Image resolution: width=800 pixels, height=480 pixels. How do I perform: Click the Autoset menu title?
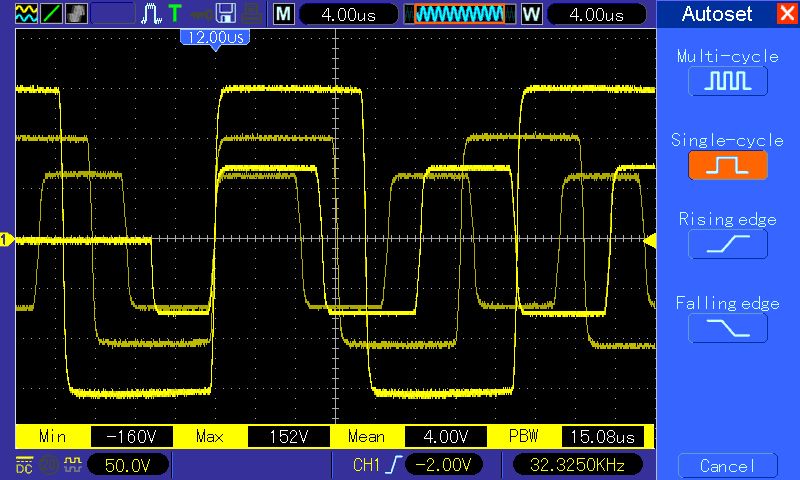click(715, 14)
